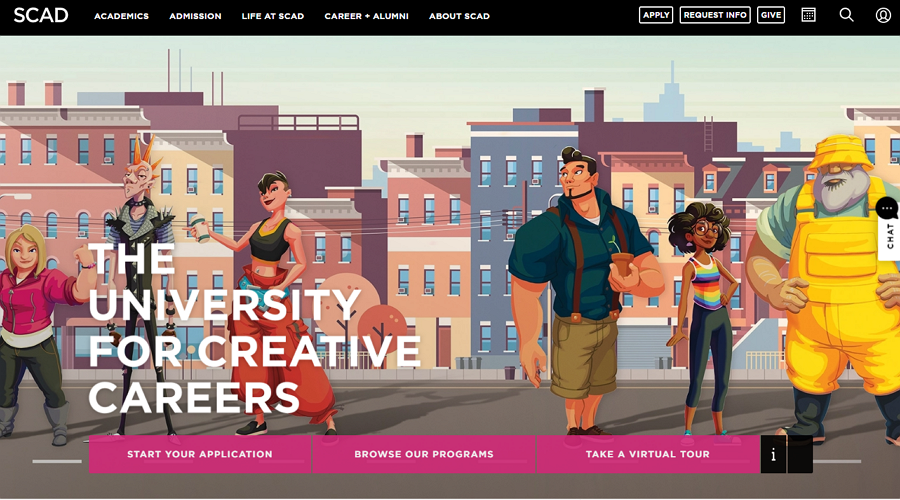Open the Admission menu
Viewport: 900px width, 500px height.
click(195, 16)
